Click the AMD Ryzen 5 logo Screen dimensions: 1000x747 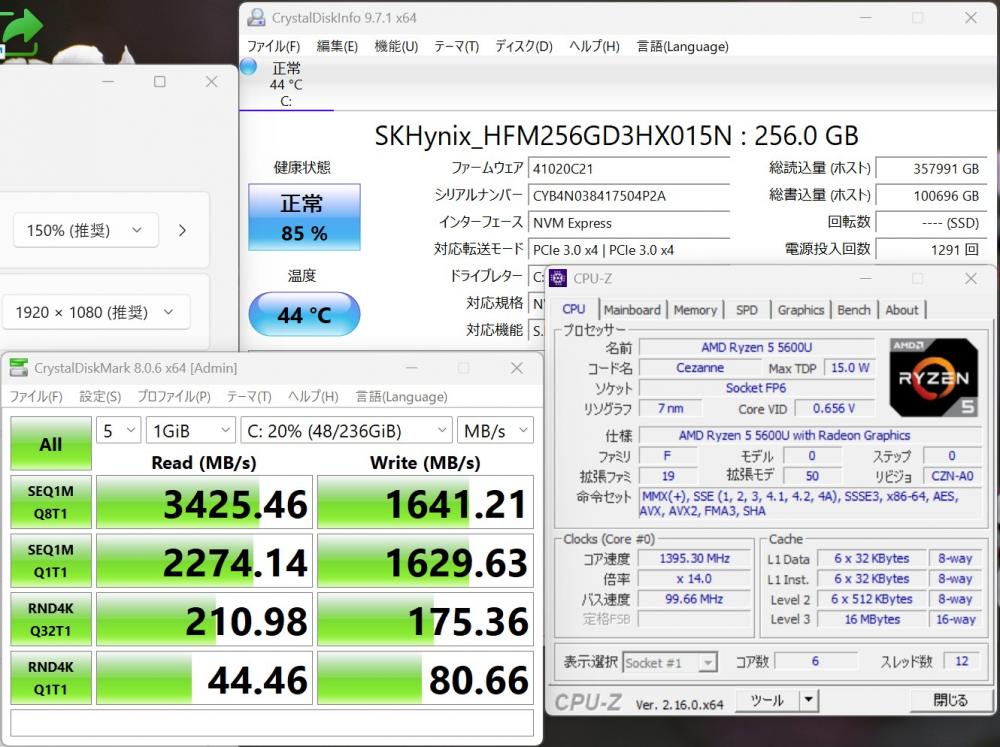coord(933,377)
